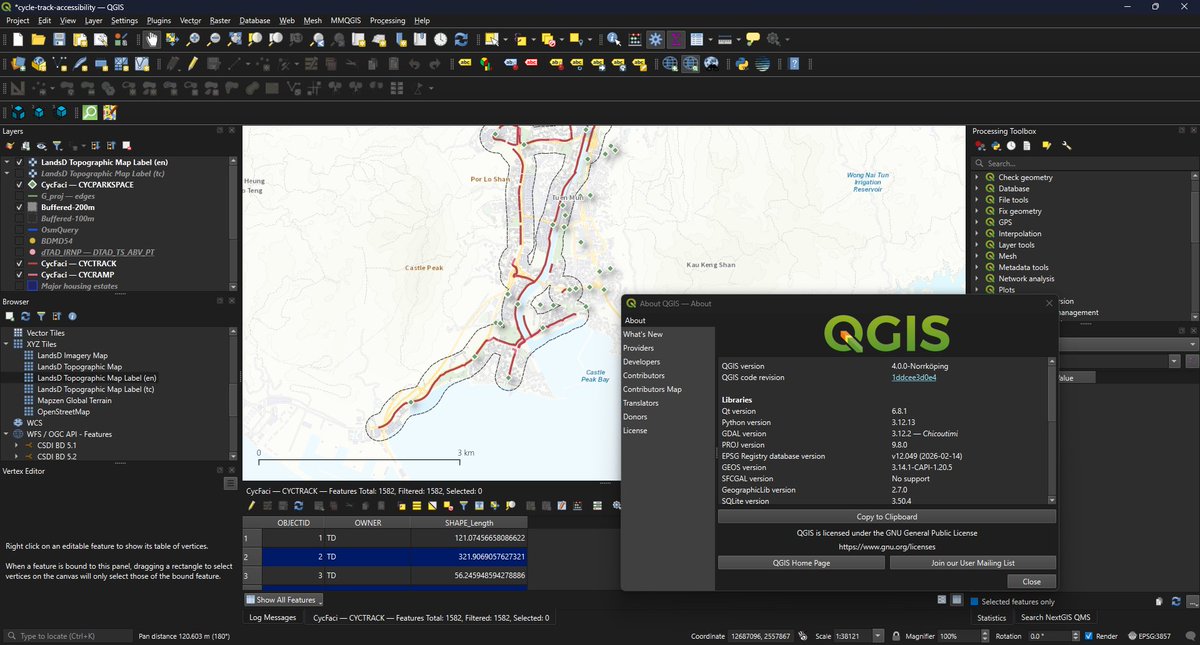The image size is (1200, 645).
Task: Open Data Source Manager icon
Action: tap(17, 64)
